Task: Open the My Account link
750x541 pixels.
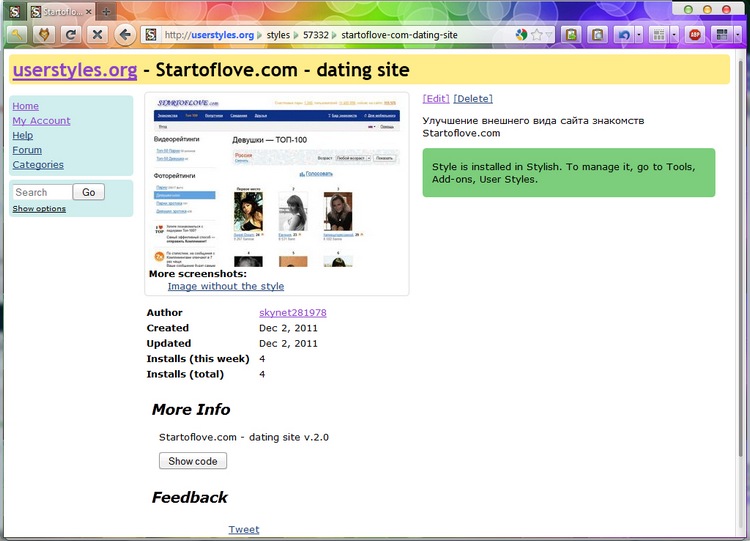Action: coord(41,121)
